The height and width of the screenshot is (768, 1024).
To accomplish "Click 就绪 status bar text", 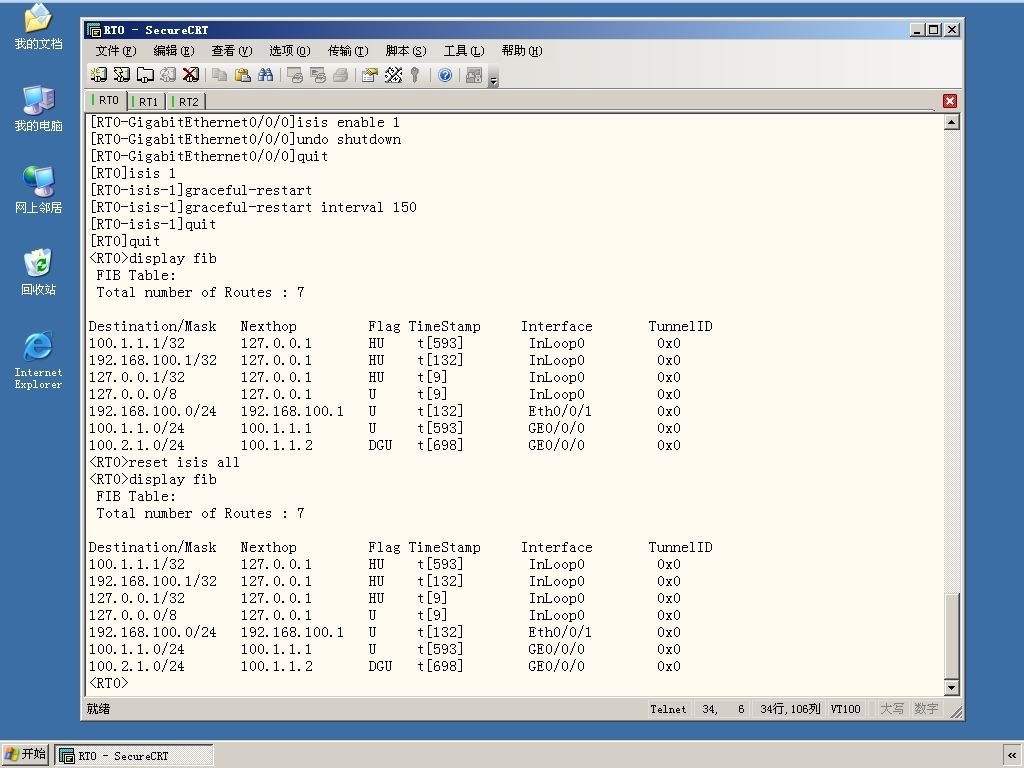I will [x=99, y=709].
